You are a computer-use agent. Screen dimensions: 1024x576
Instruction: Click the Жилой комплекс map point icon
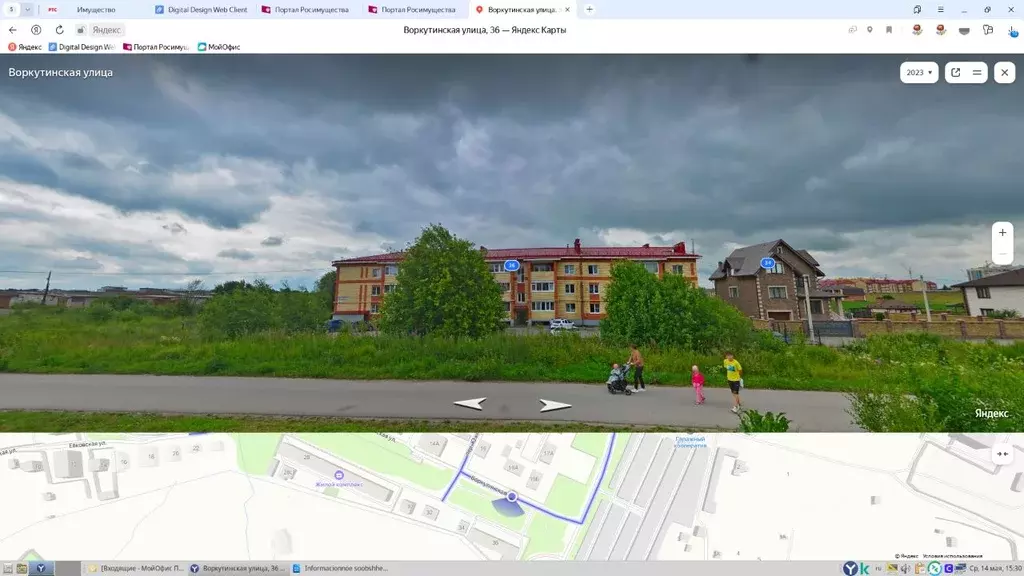pos(338,475)
